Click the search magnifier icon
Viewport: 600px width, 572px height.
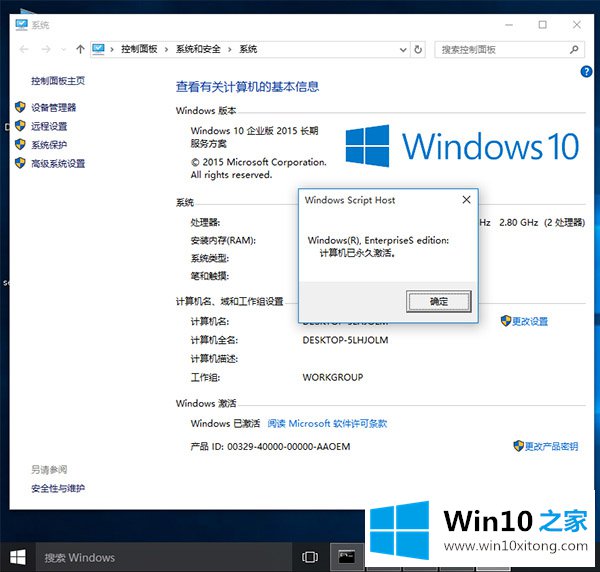point(574,49)
